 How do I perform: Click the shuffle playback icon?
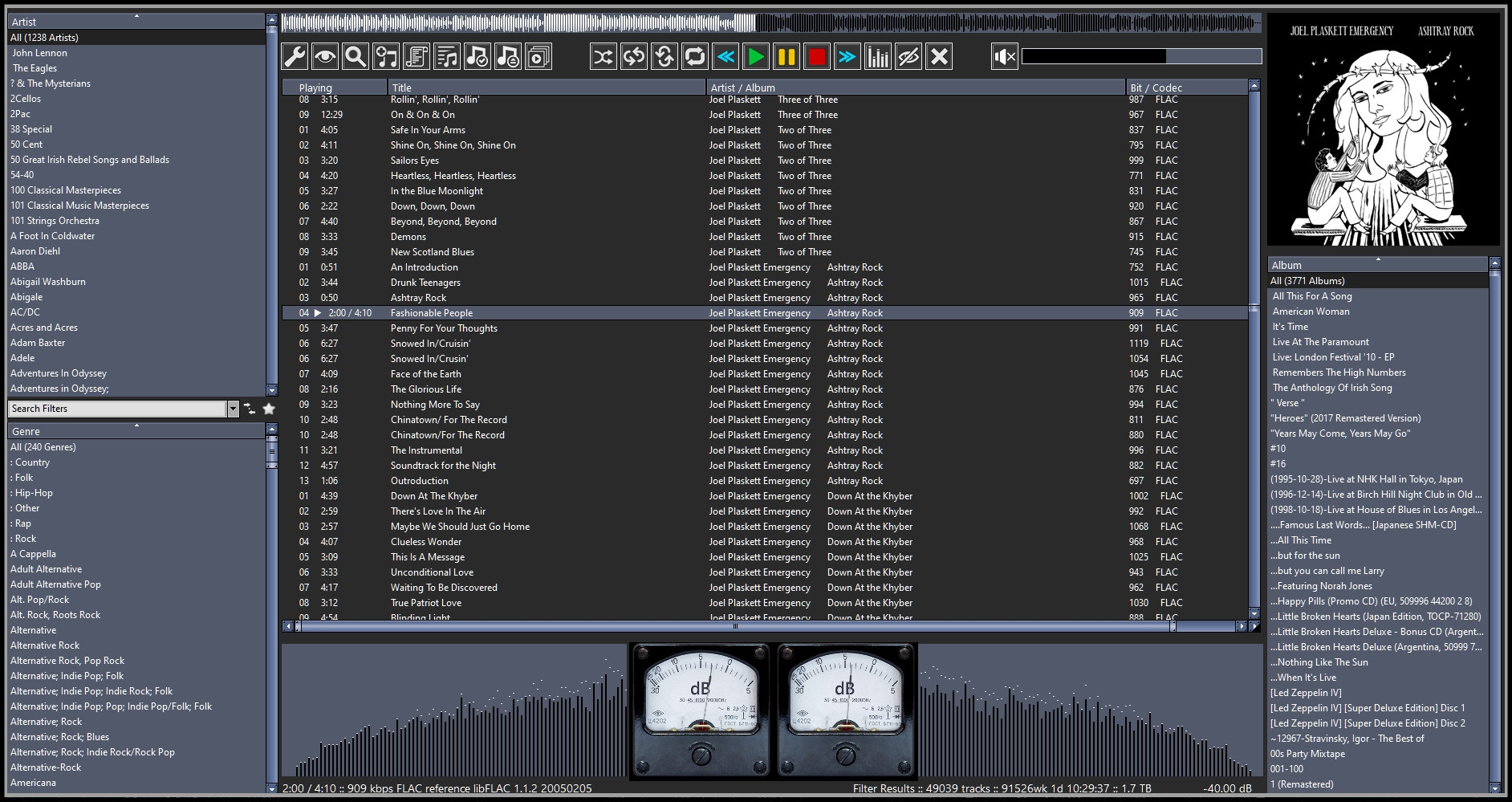[x=603, y=56]
